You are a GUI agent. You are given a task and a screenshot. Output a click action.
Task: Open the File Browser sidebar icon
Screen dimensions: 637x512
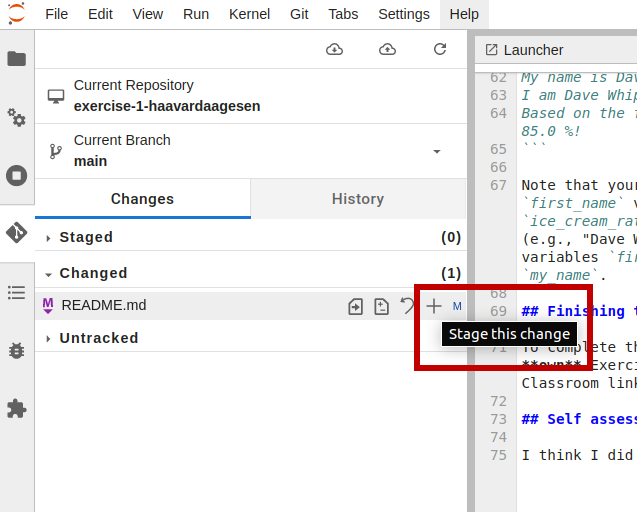click(x=17, y=59)
